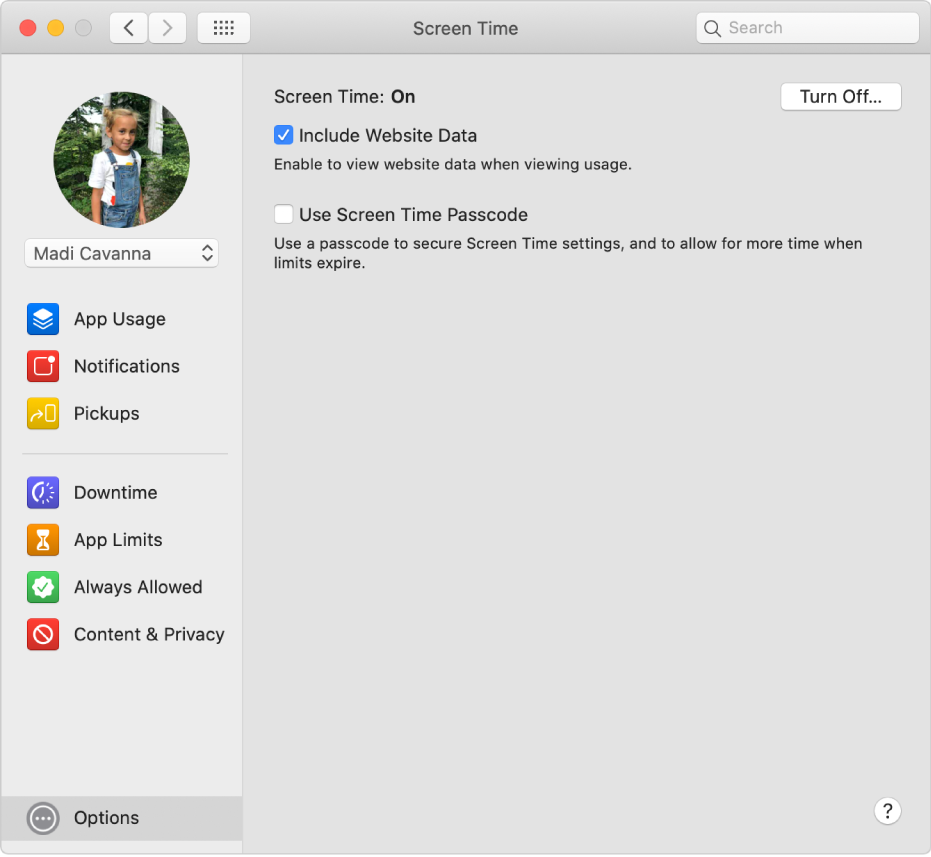Screen dimensions: 931x857
Task: Enable Use Screen Time Passcode
Action: click(x=283, y=214)
